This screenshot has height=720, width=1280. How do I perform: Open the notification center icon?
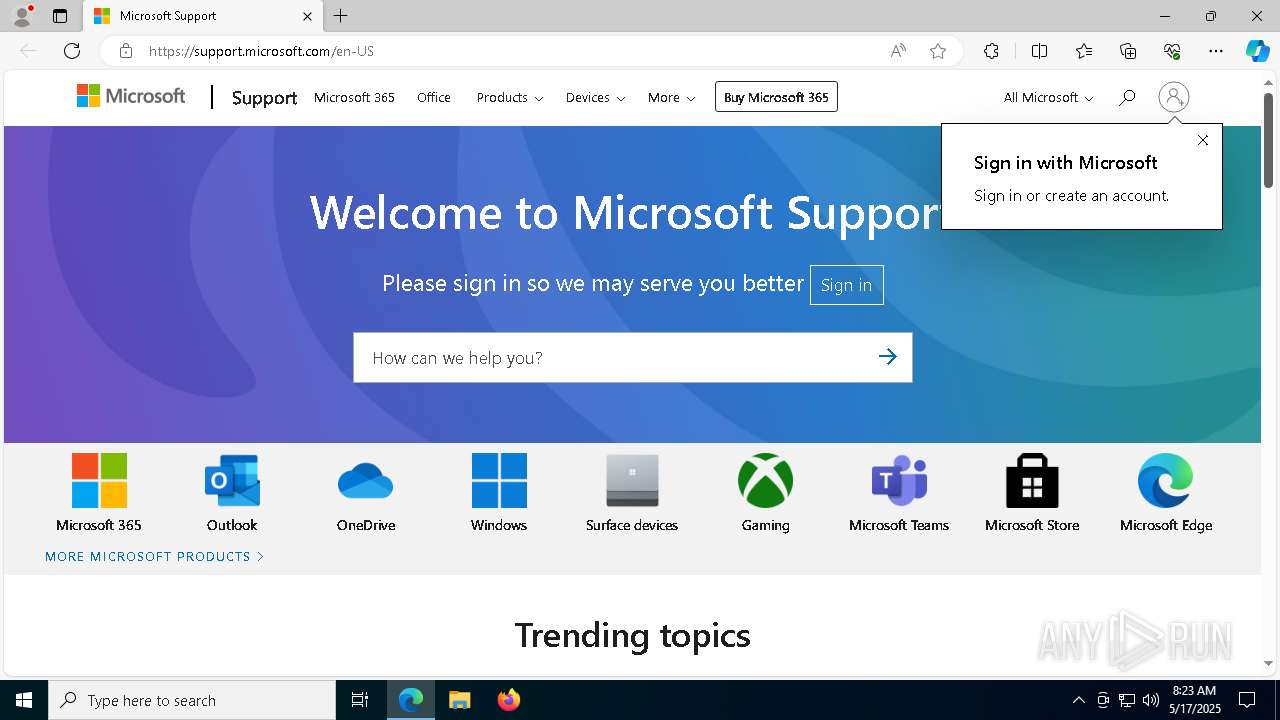pos(1247,700)
